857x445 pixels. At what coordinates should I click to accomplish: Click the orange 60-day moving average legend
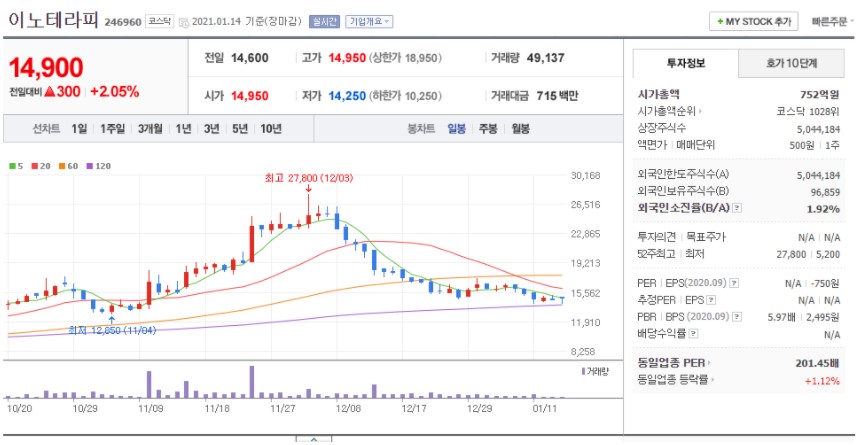click(68, 166)
